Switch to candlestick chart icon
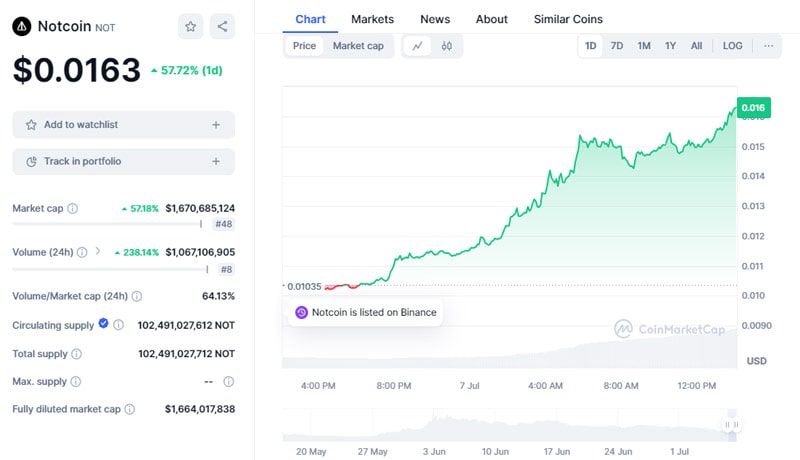The height and width of the screenshot is (460, 800). (x=446, y=46)
